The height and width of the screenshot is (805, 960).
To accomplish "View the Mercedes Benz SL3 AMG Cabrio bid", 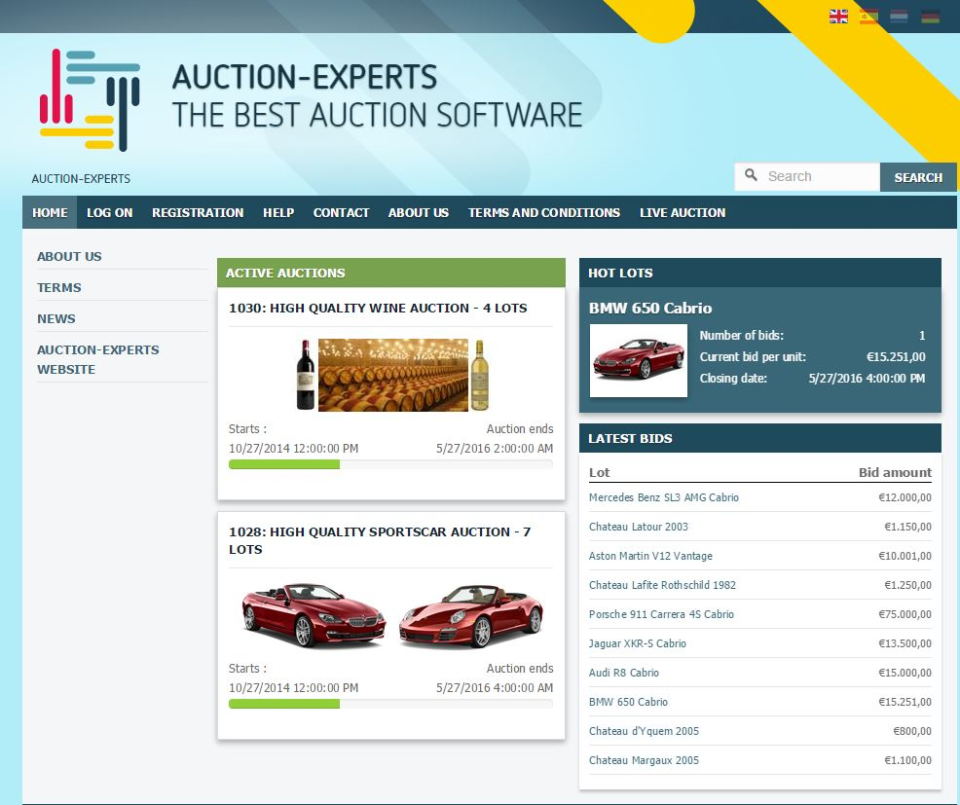I will coord(665,496).
